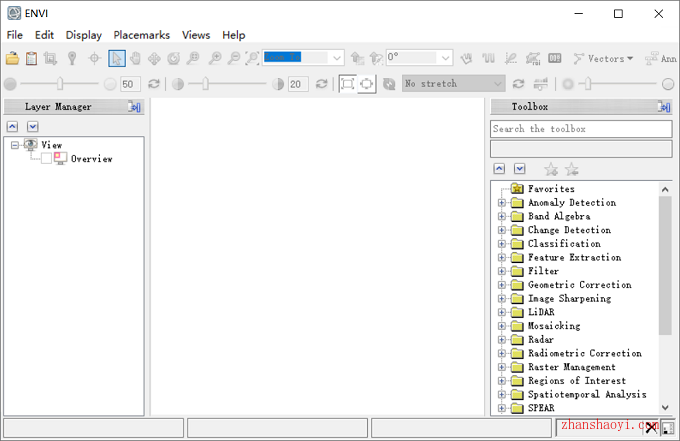Click the Zoom magnifier tool icon

193,58
